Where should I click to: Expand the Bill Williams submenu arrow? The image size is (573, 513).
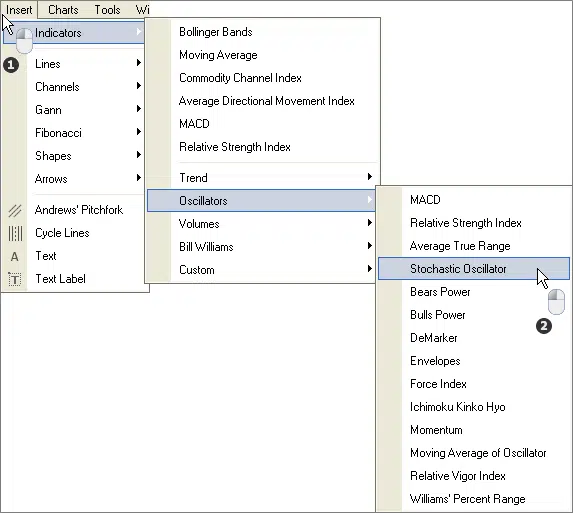(x=369, y=246)
